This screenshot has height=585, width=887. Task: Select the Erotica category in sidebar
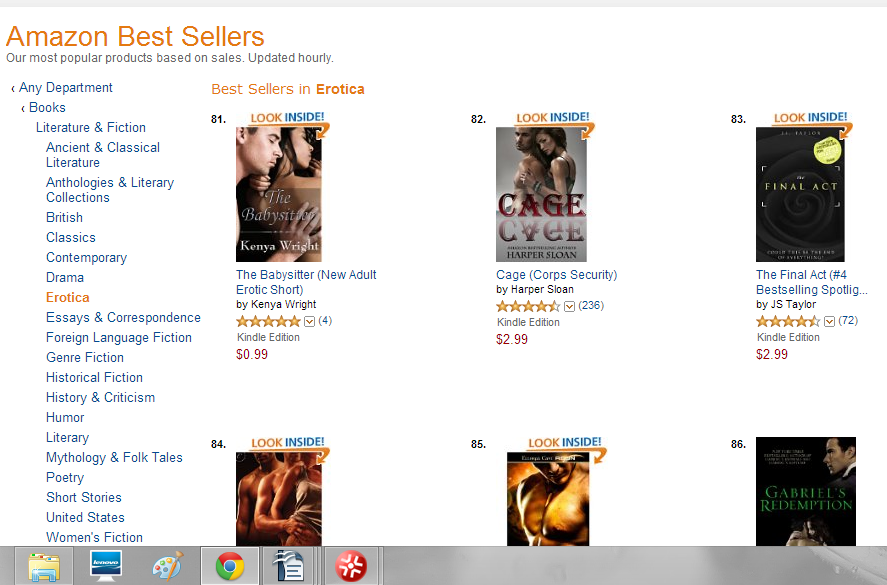68,298
